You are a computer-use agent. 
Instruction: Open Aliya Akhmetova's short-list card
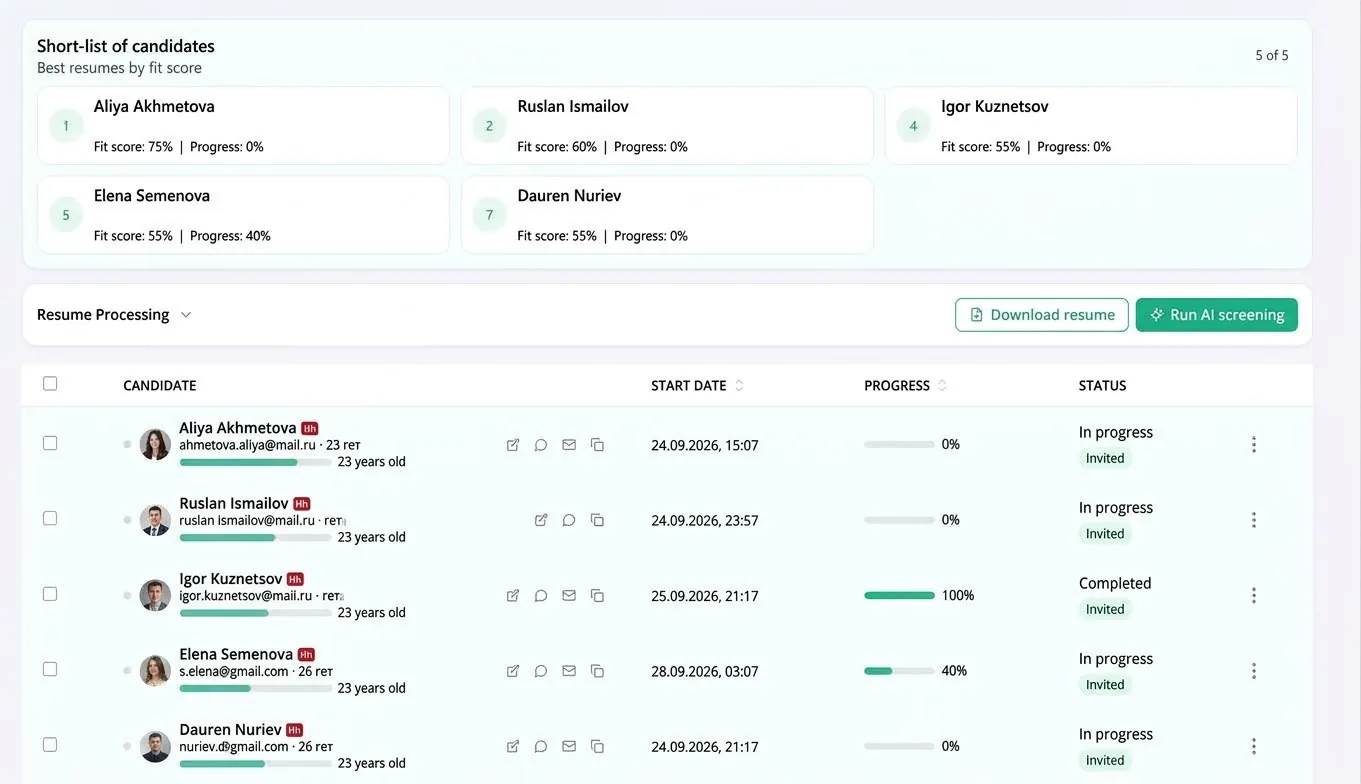(243, 126)
